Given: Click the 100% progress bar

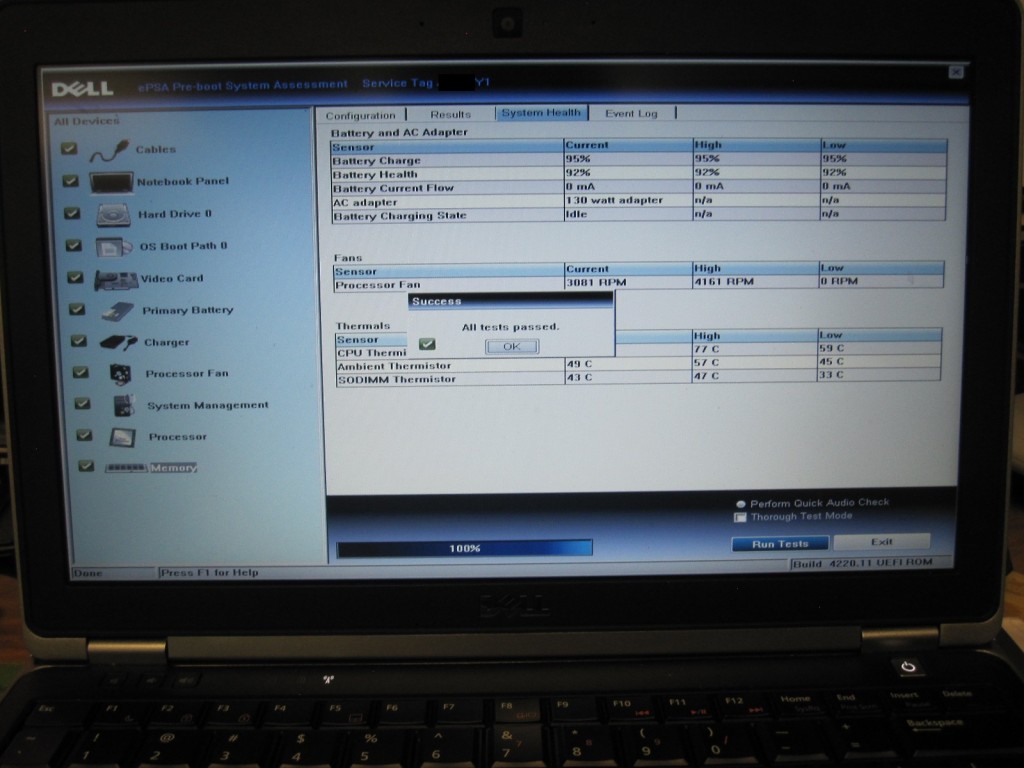Looking at the screenshot, I should pos(464,548).
